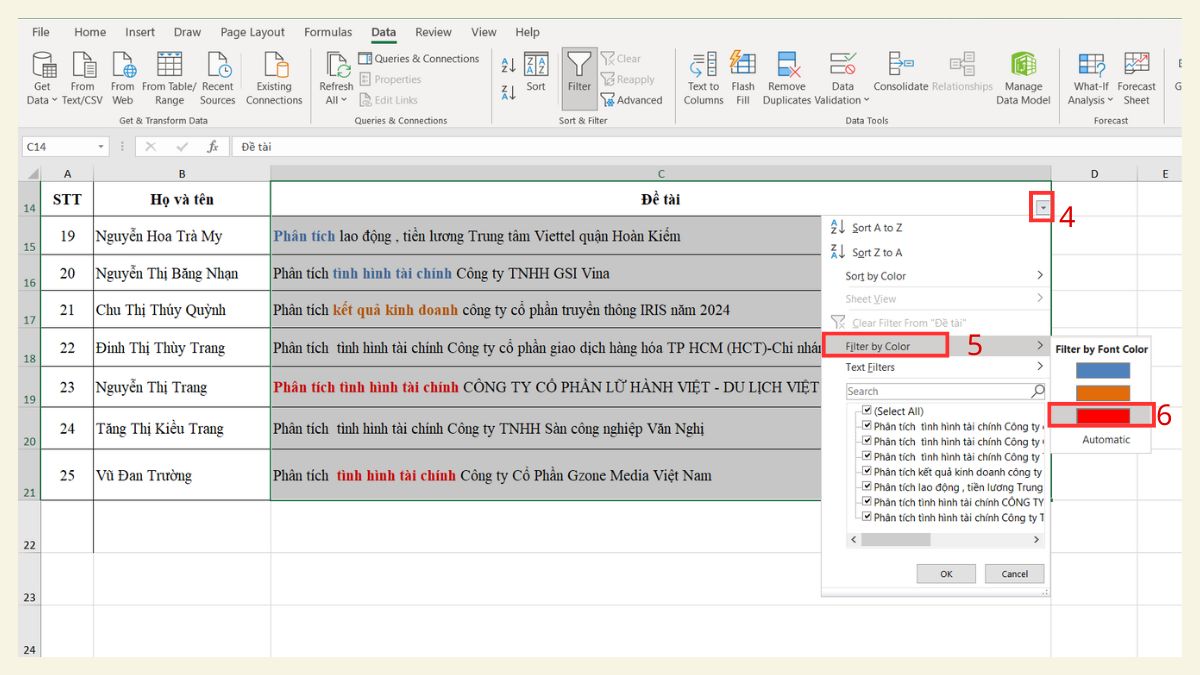
Task: Click OK to apply the filter
Action: pos(945,573)
